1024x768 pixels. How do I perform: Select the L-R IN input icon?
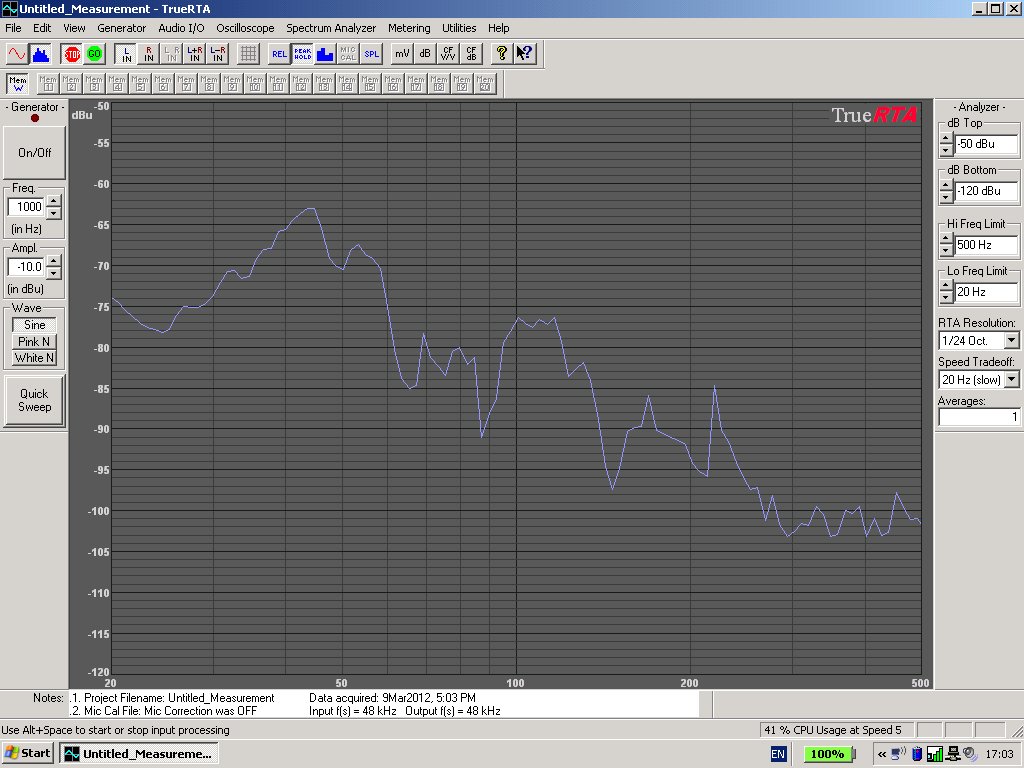217,54
